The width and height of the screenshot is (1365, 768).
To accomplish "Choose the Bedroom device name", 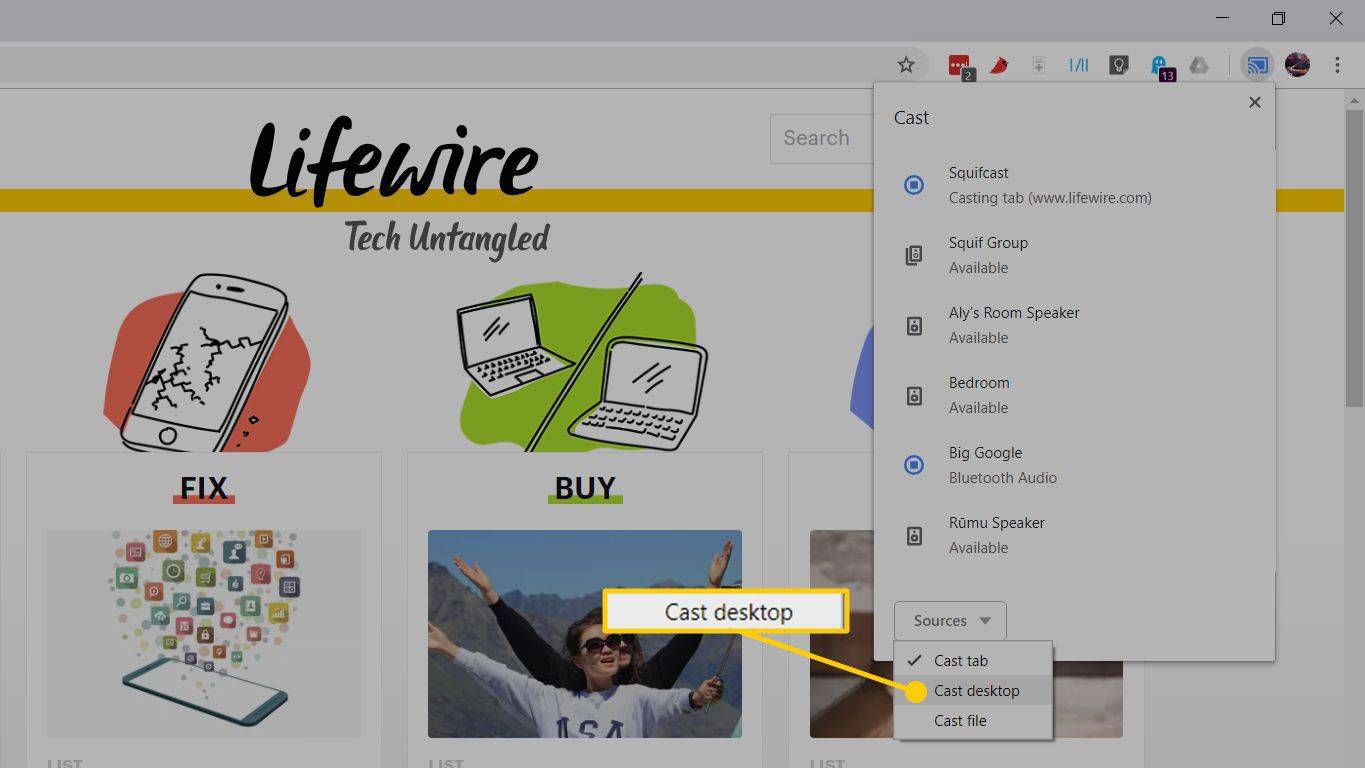I will [979, 383].
